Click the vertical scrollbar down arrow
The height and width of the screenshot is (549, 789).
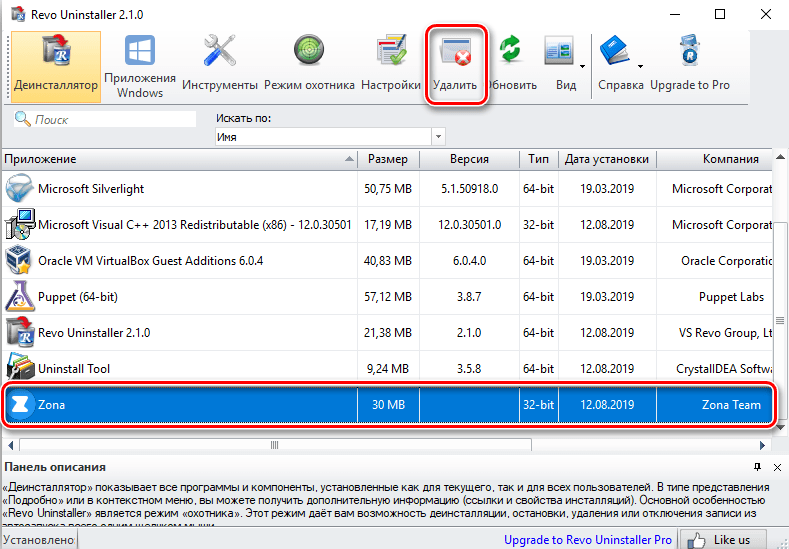pos(780,427)
